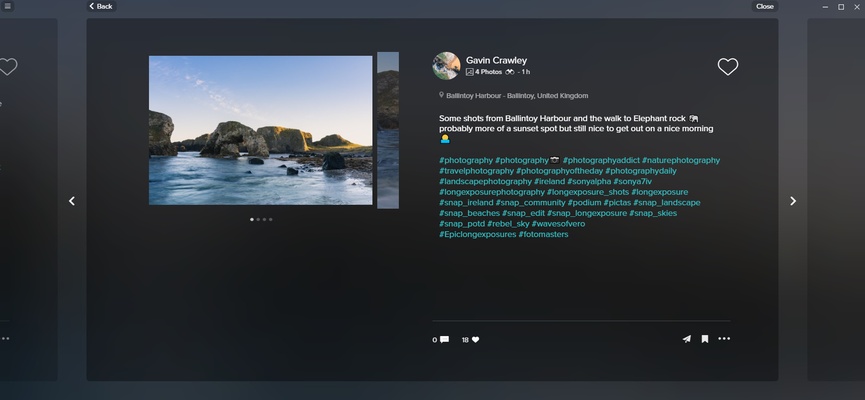
Task: Open the #rebel_sky hashtag
Action: [508, 223]
